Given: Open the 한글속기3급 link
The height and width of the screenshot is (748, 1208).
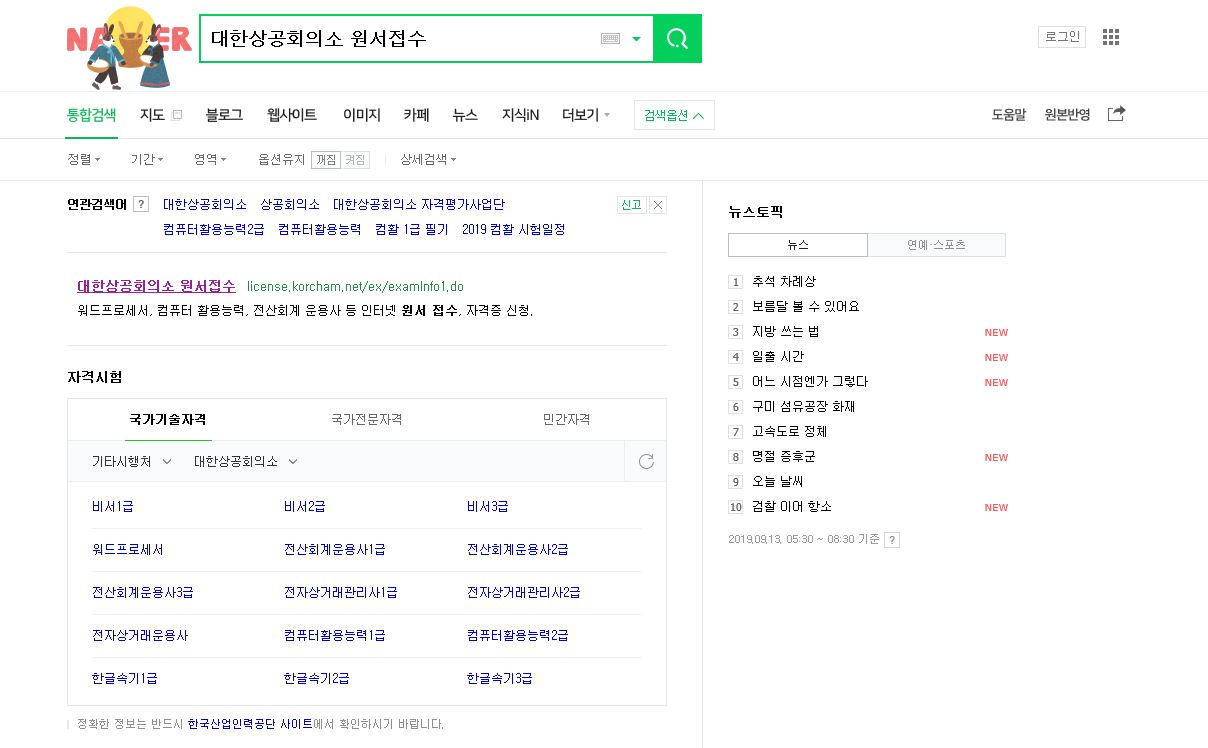Looking at the screenshot, I should (x=500, y=678).
